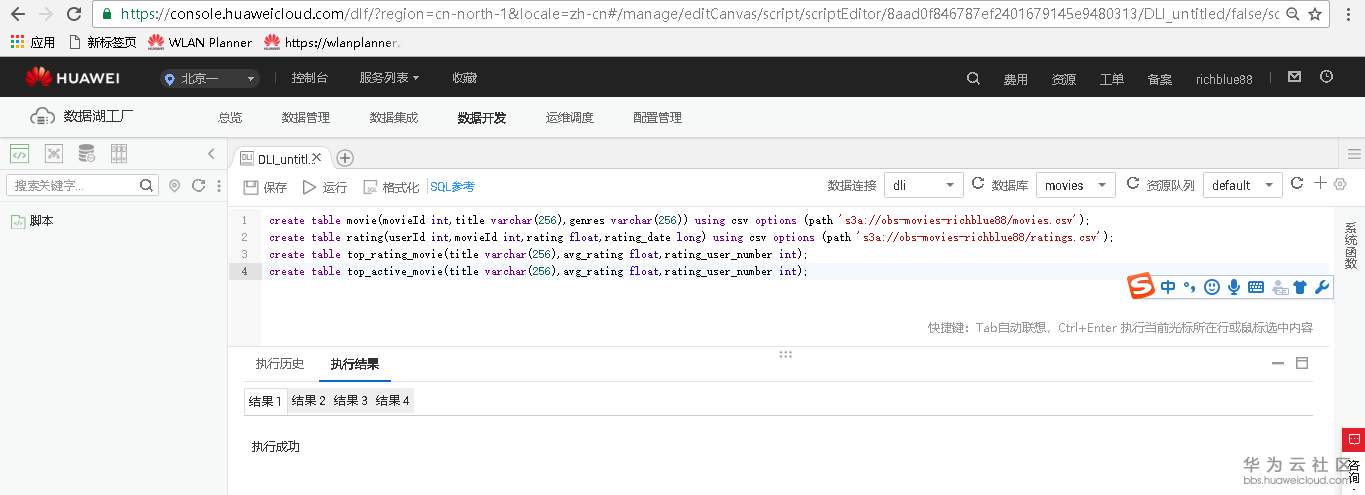Switch to the 执行结果 tab
Screen dimensions: 1365x495
(x=355, y=364)
